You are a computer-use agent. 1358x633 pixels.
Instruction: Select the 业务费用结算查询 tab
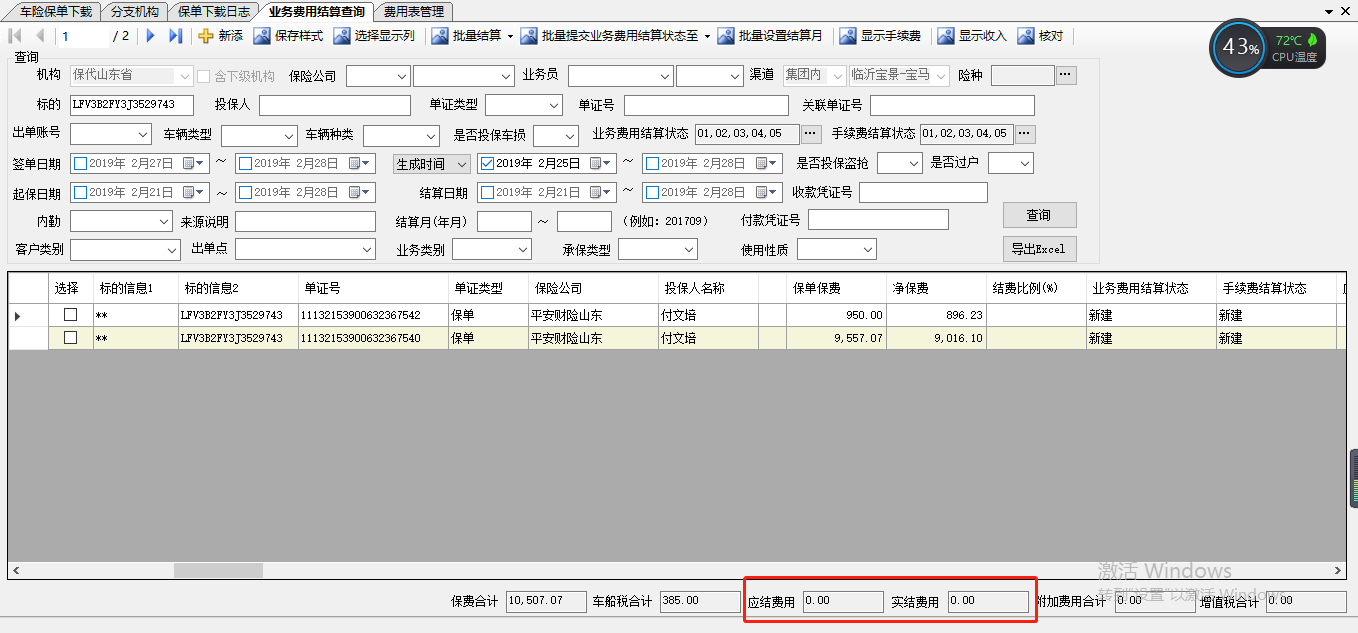pos(316,12)
